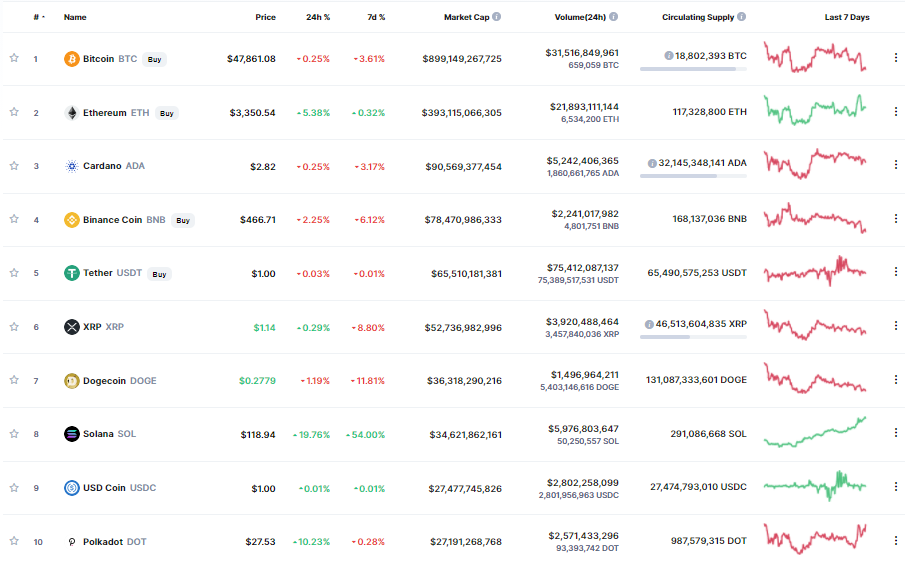Open more options menu for Solana row
Screen dimensions: 905x566
coord(896,433)
